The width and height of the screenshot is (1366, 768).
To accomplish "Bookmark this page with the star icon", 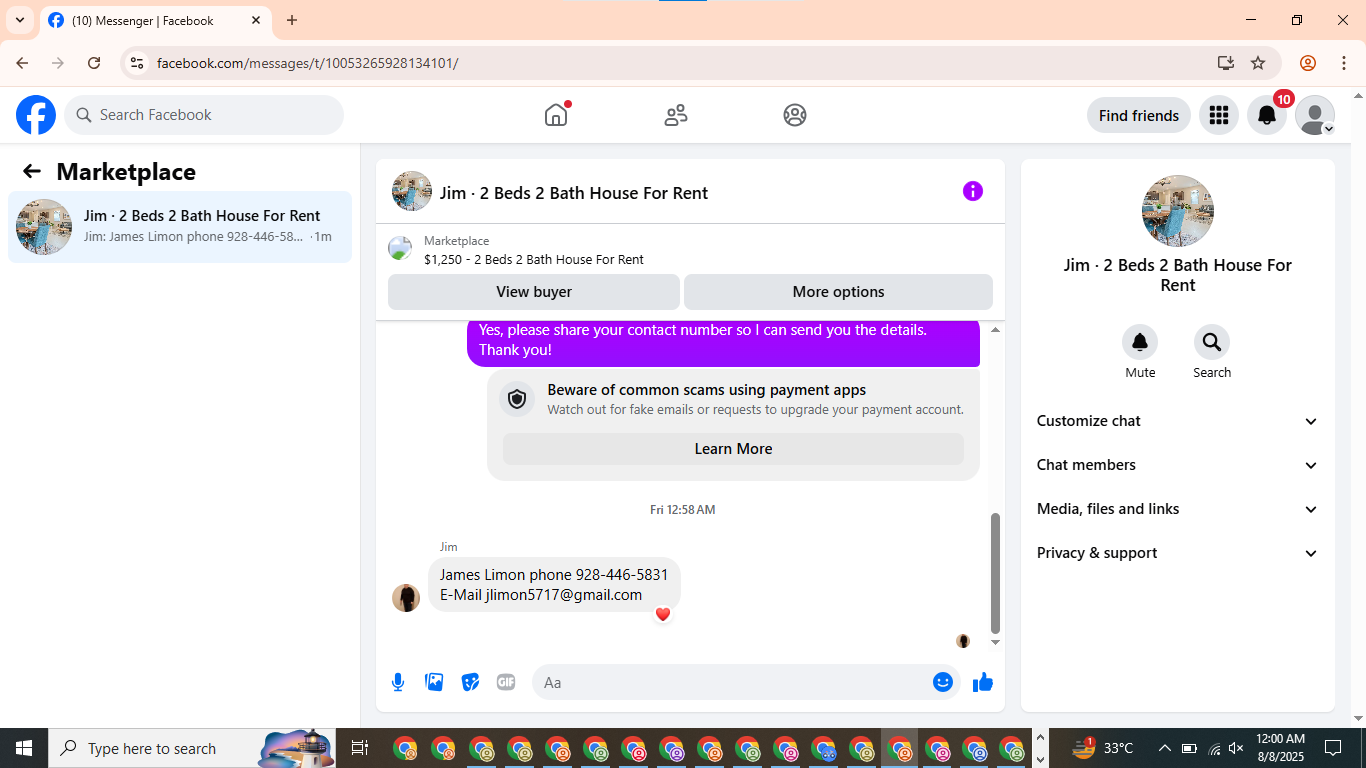I will (1258, 63).
